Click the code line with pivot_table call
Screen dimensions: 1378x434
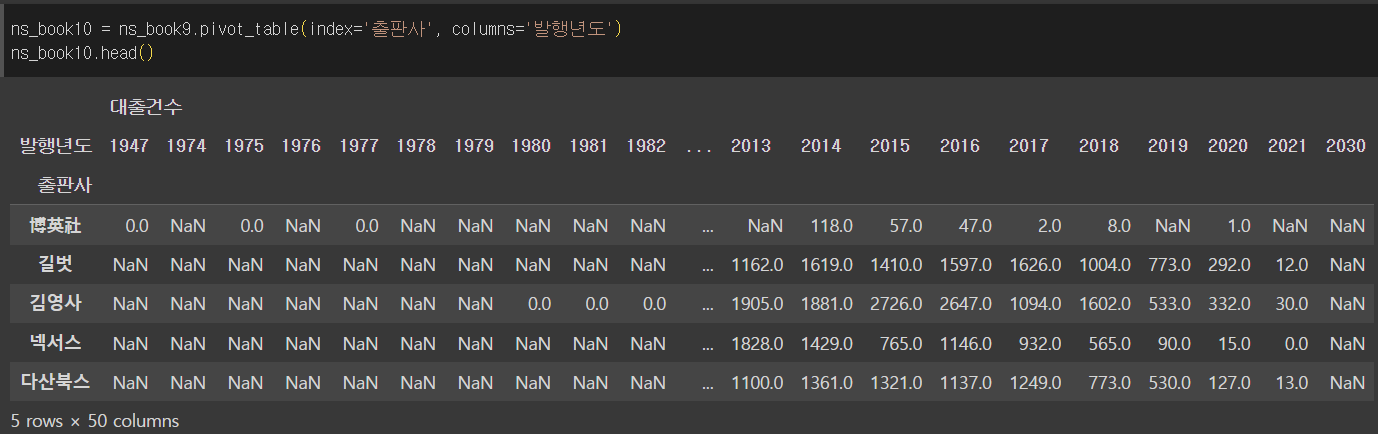point(317,30)
